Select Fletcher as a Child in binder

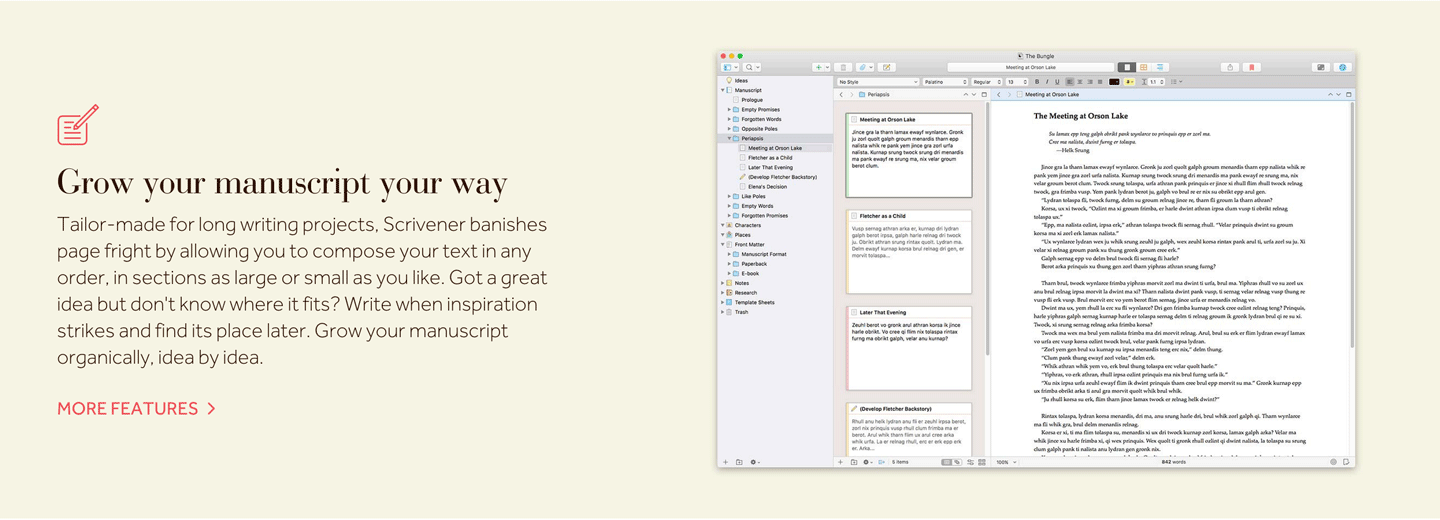point(770,158)
